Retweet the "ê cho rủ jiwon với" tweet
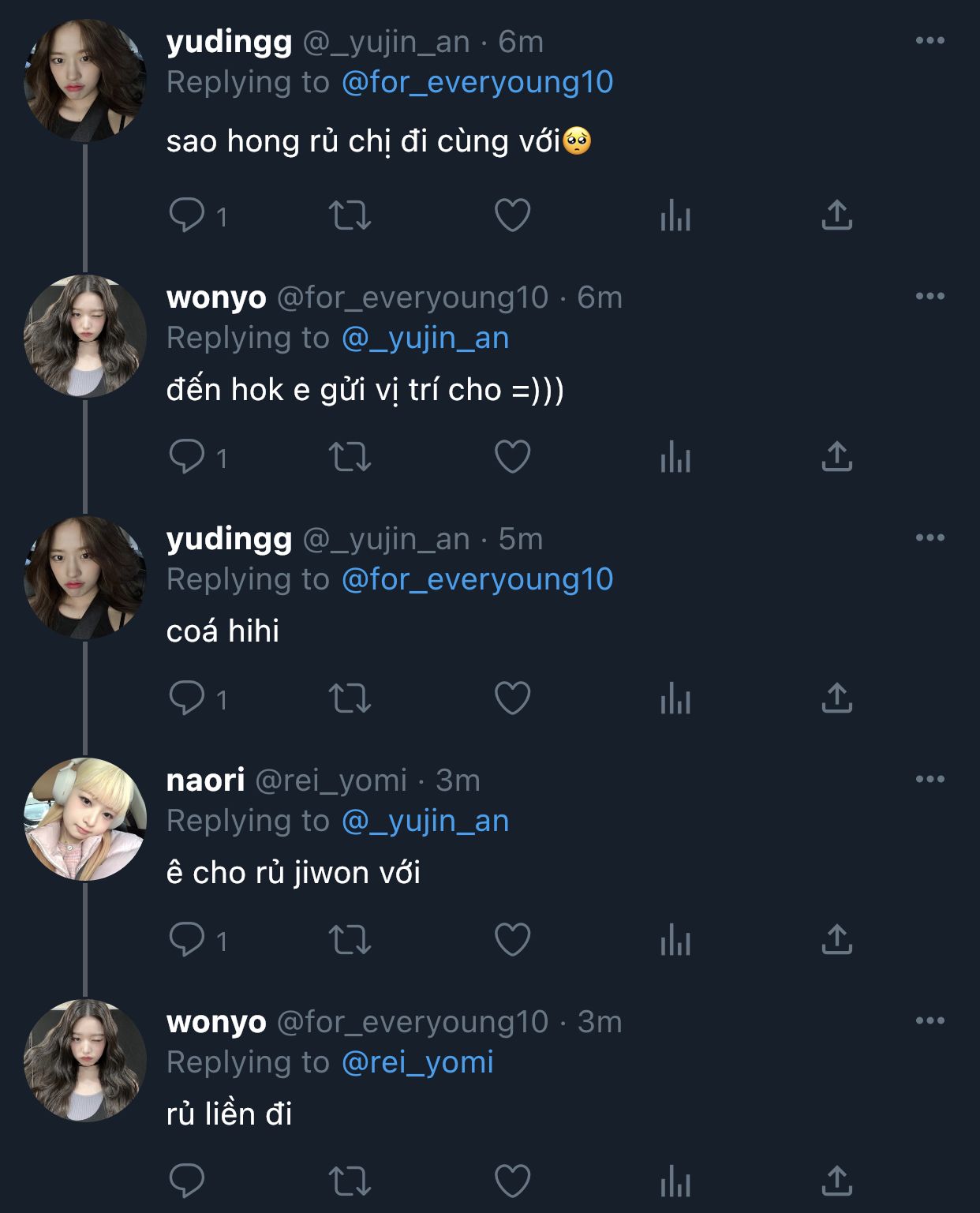This screenshot has width=980, height=1213. coord(350,940)
